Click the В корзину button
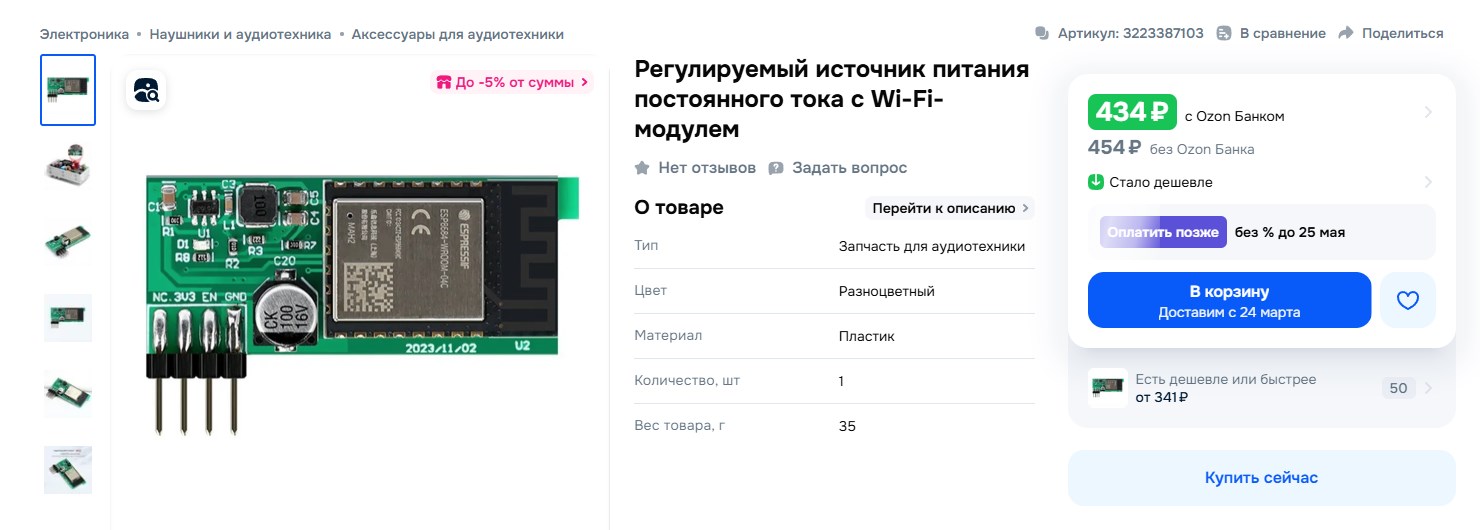Screen dimensions: 1480x530 (x=1229, y=300)
